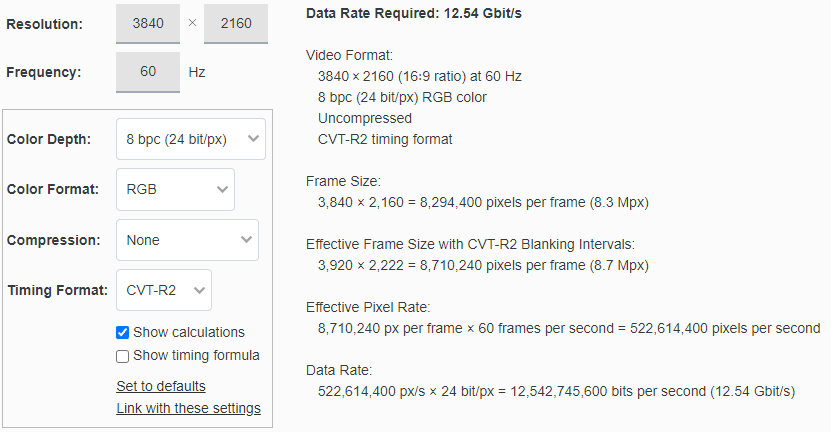Click the Frequency label

click(x=44, y=72)
